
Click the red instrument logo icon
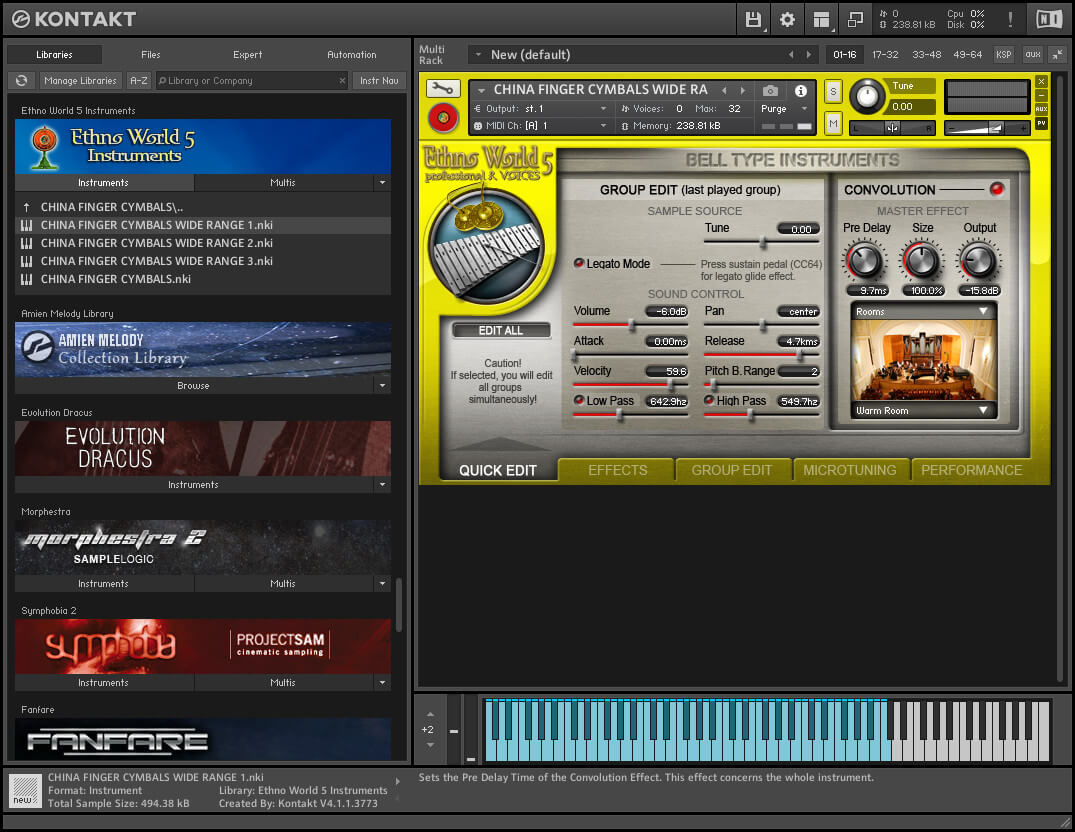[443, 118]
